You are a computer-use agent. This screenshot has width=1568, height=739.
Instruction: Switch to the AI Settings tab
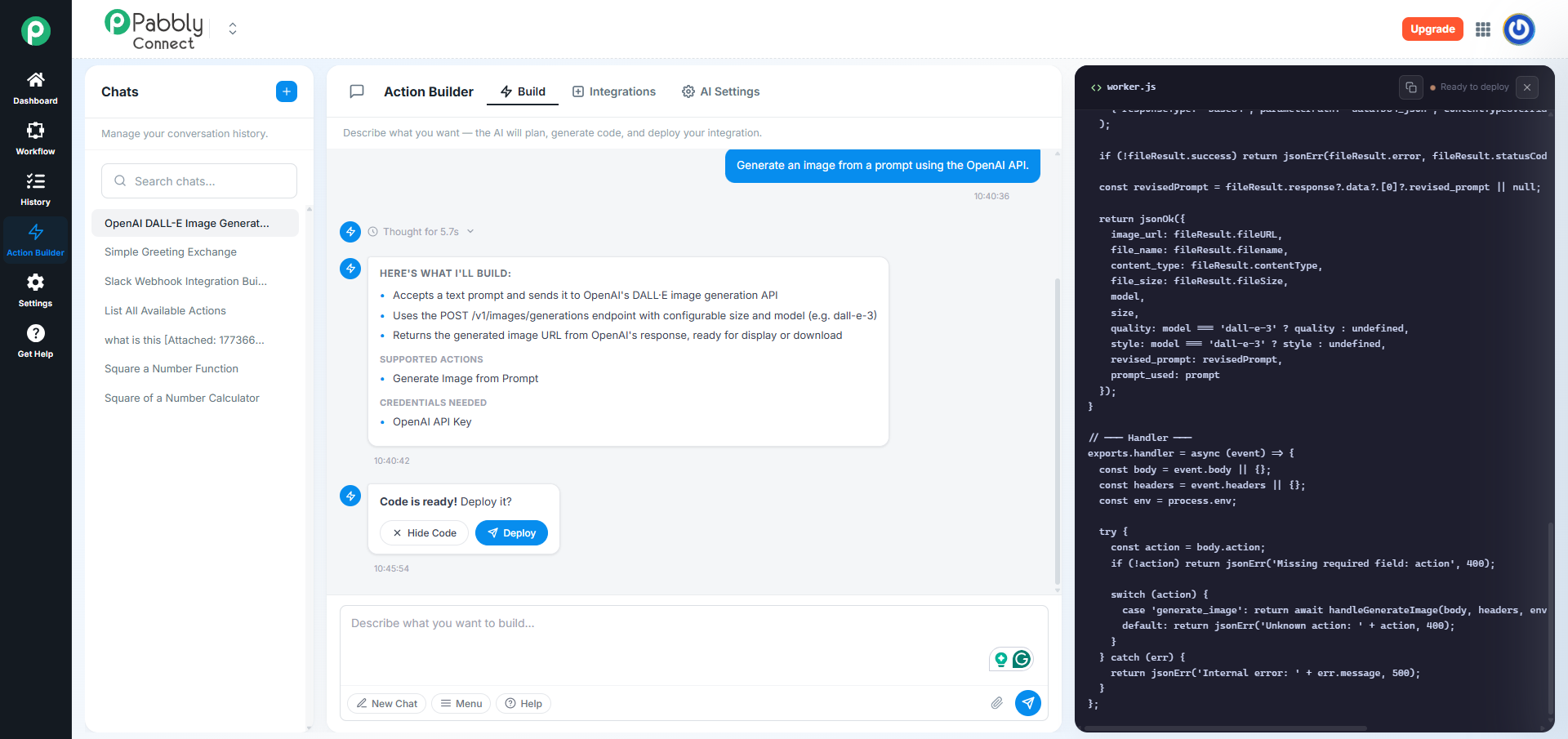(721, 91)
